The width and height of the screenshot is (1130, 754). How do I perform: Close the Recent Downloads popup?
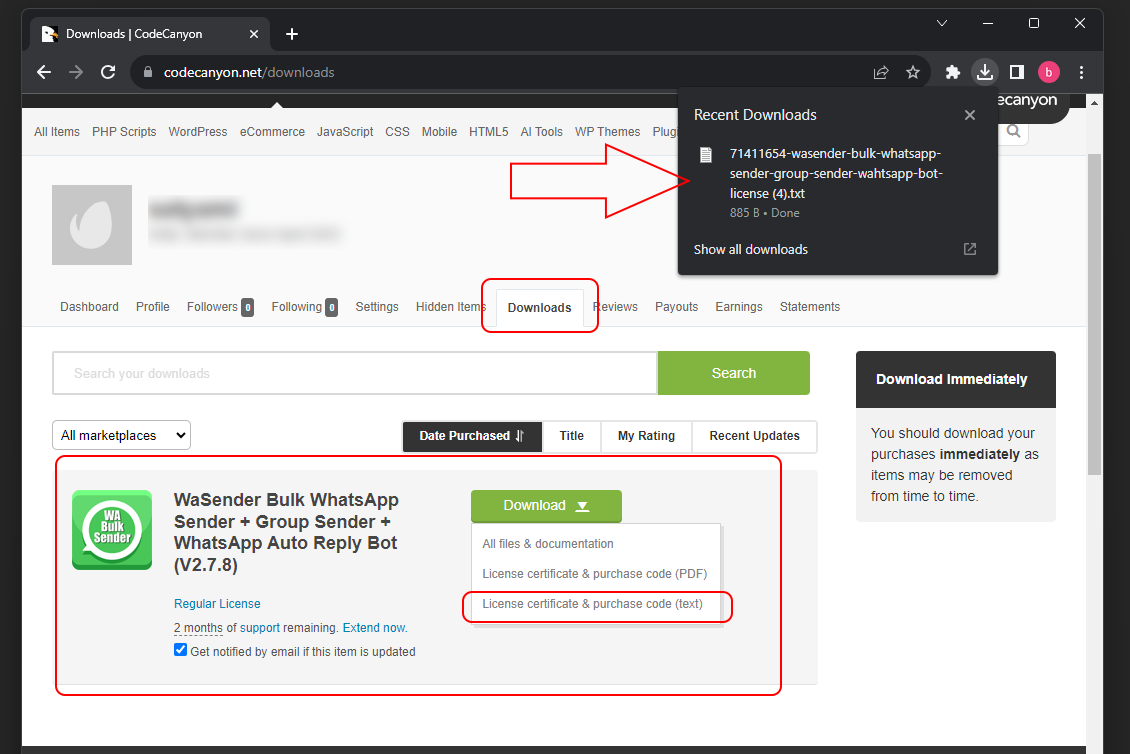click(969, 115)
